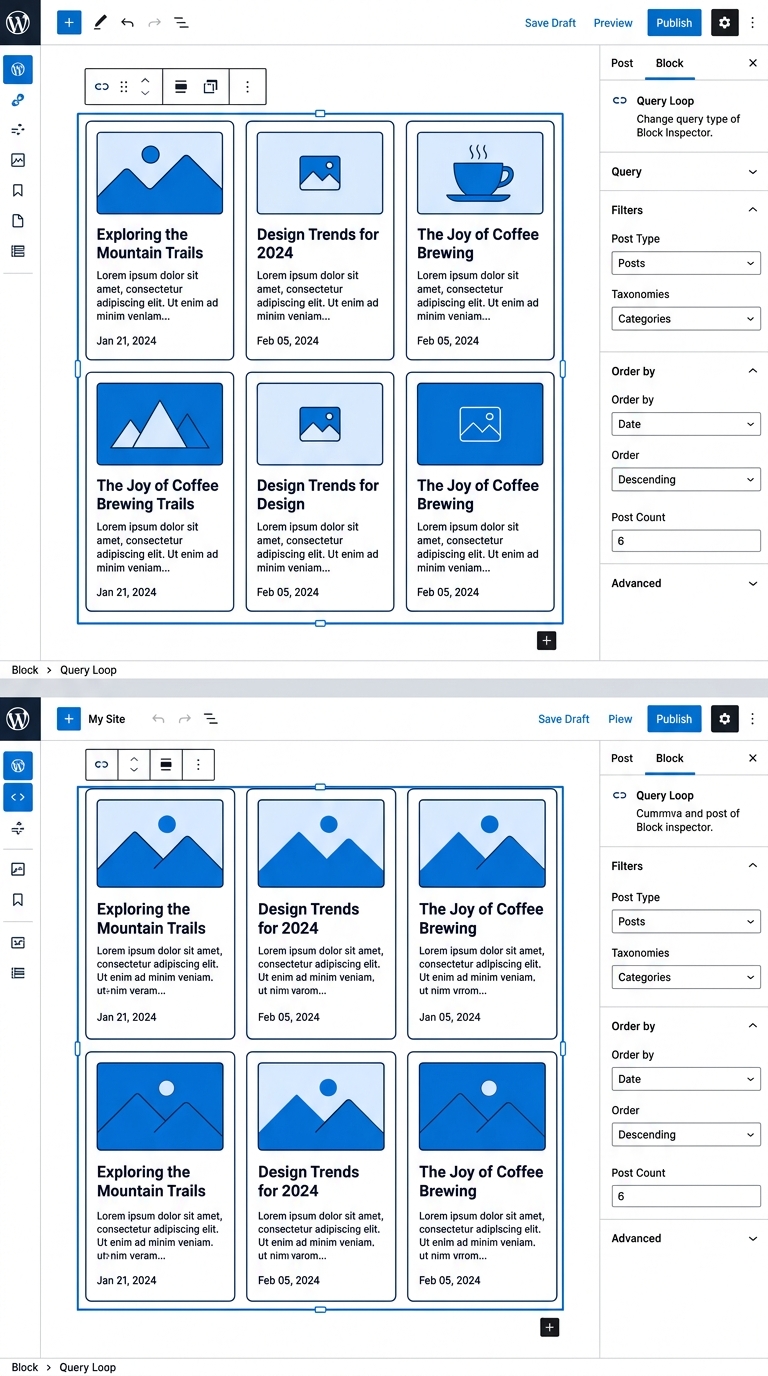Click Block breadcrumb under bottom editor
This screenshot has height=1376, width=768.
pos(25,1367)
